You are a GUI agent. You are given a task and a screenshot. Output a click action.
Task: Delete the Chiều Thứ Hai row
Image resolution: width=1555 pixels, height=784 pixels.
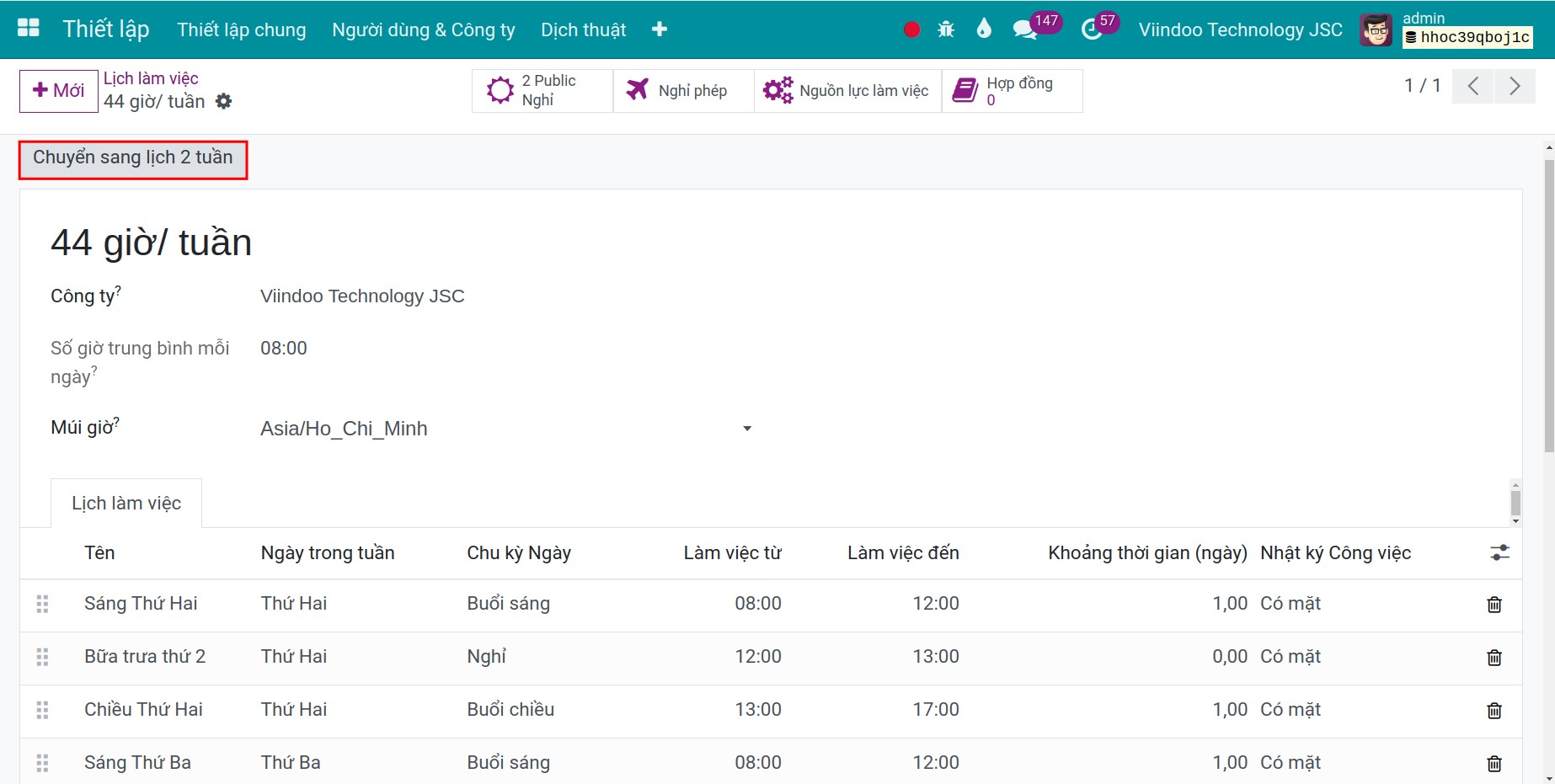click(x=1494, y=710)
